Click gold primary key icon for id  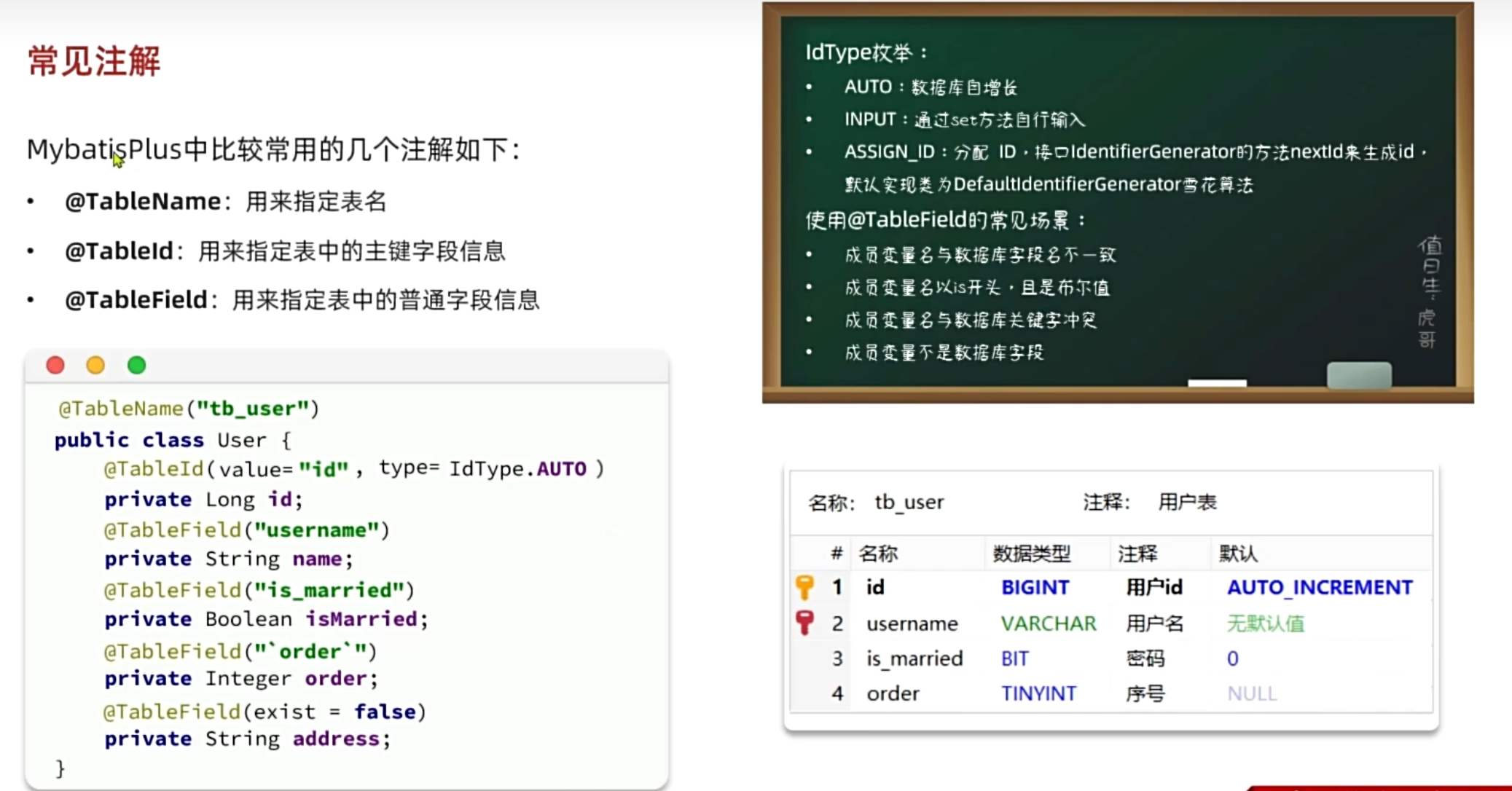(804, 587)
